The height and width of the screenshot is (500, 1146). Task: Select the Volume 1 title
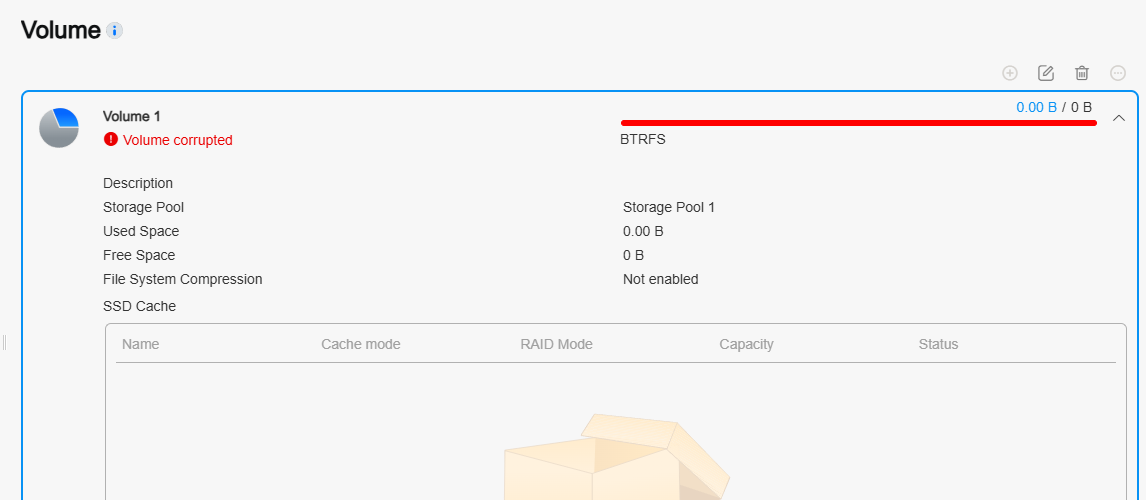(x=132, y=116)
